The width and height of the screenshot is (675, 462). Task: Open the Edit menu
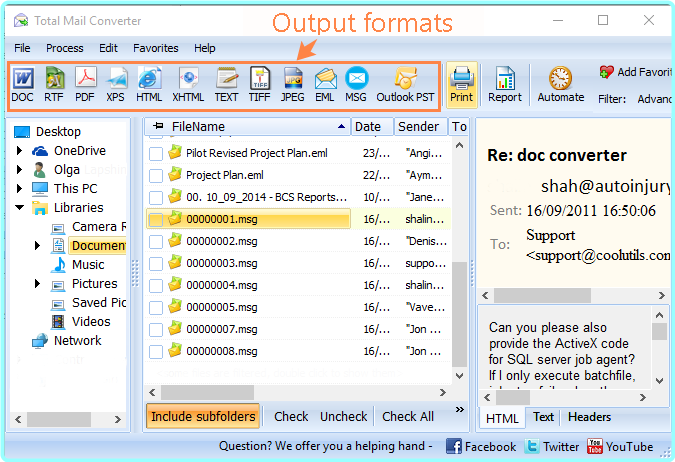coord(108,48)
